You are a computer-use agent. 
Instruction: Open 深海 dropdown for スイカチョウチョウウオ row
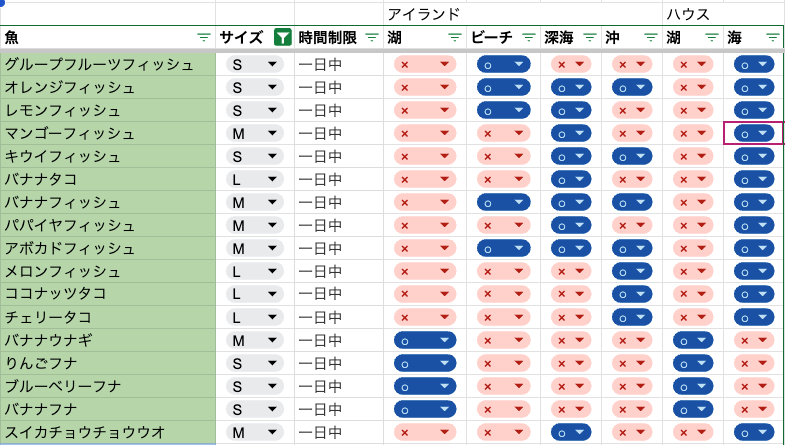(571, 432)
